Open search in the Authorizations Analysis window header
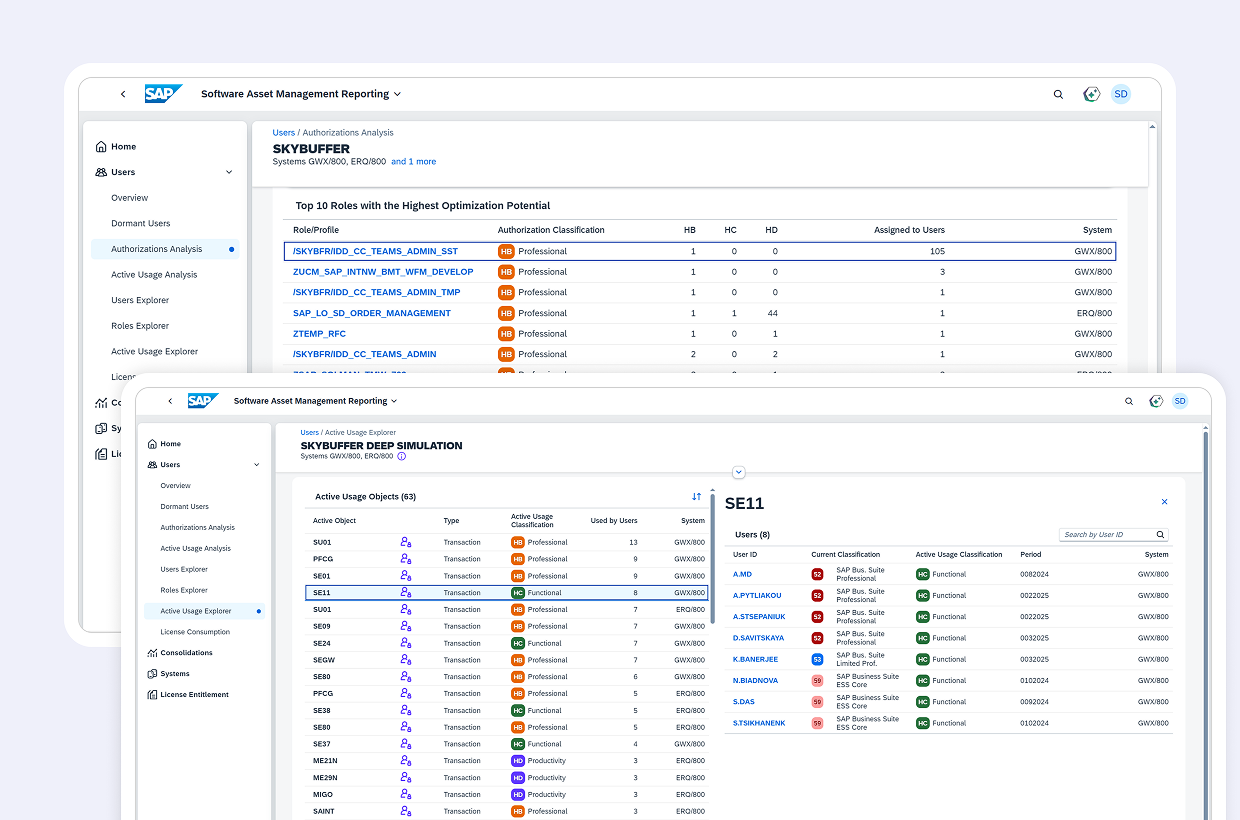Image resolution: width=1240 pixels, height=820 pixels. pos(1058,94)
